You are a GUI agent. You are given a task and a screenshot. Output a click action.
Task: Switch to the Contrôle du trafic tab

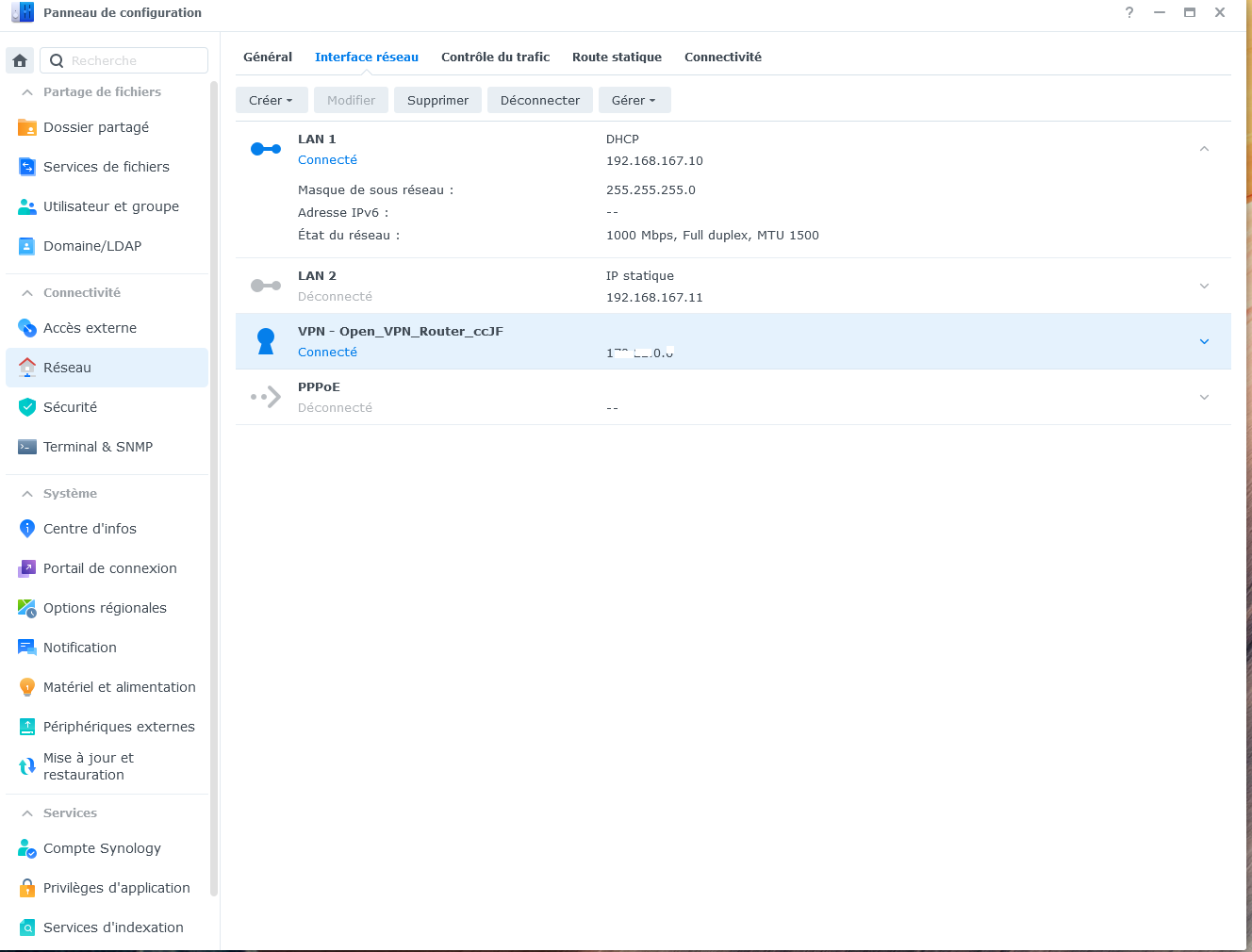point(495,57)
